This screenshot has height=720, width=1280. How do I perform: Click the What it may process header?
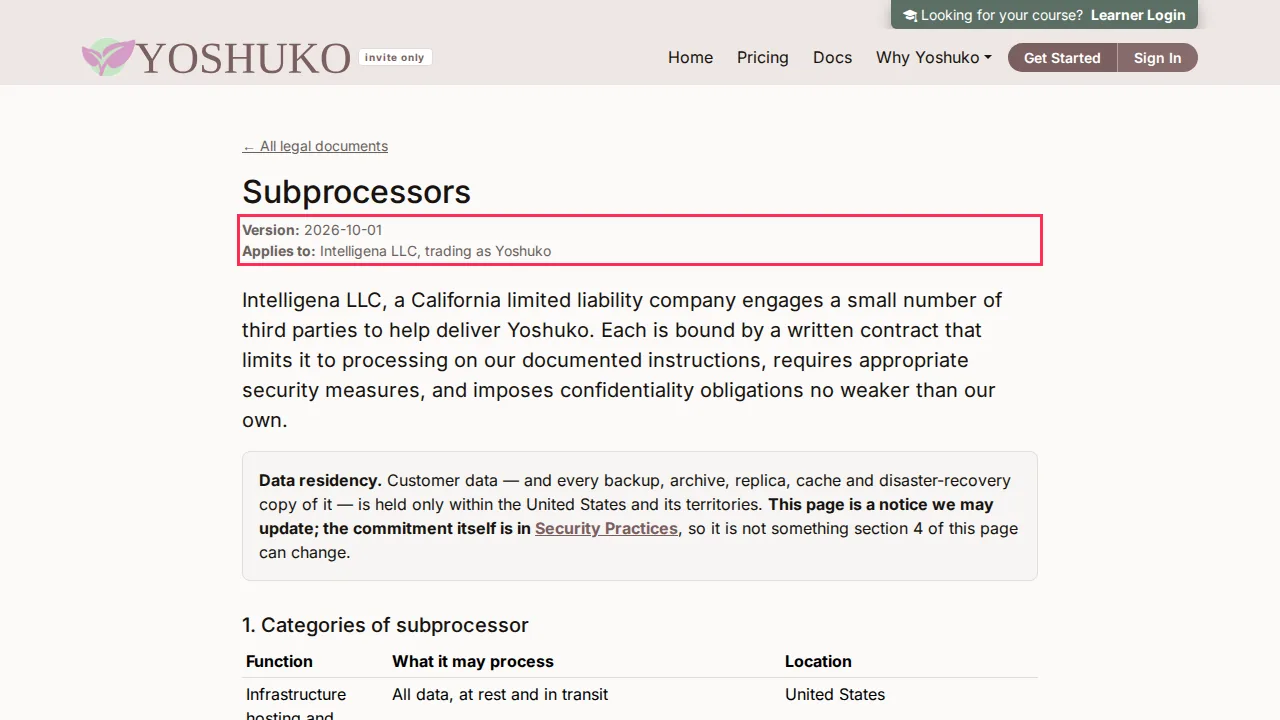pyautogui.click(x=473, y=661)
